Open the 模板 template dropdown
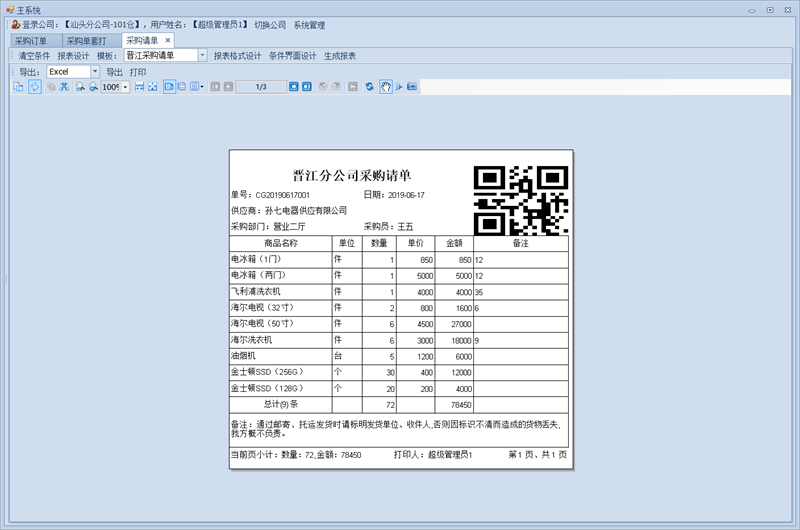800x530 pixels. (202, 56)
